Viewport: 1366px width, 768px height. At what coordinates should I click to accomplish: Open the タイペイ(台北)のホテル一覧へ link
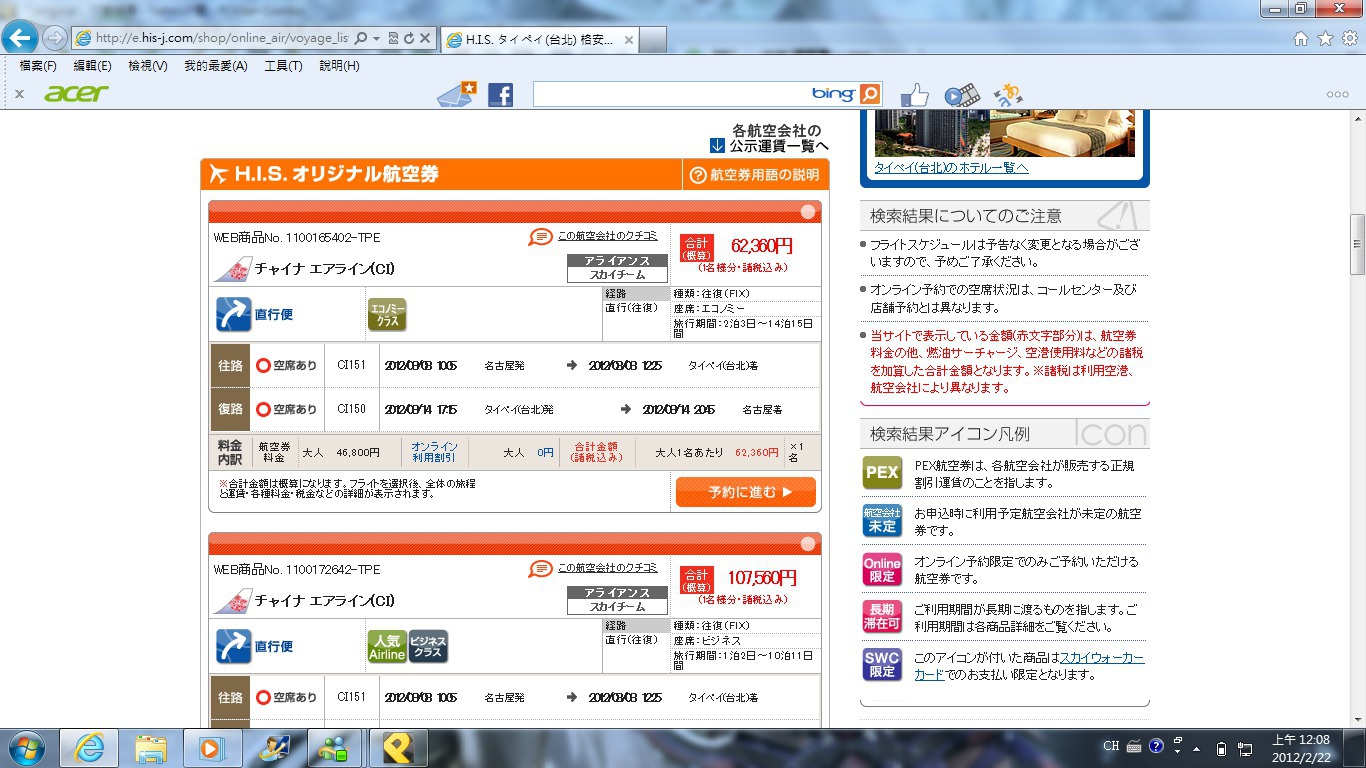[x=951, y=168]
